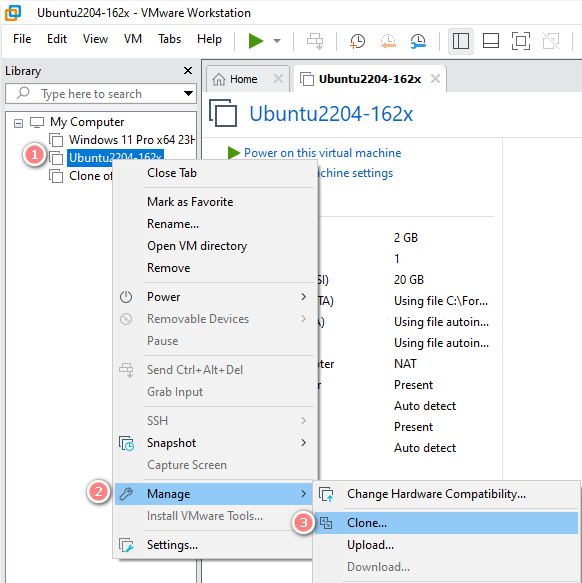Click the virtual machine settings link

click(355, 173)
